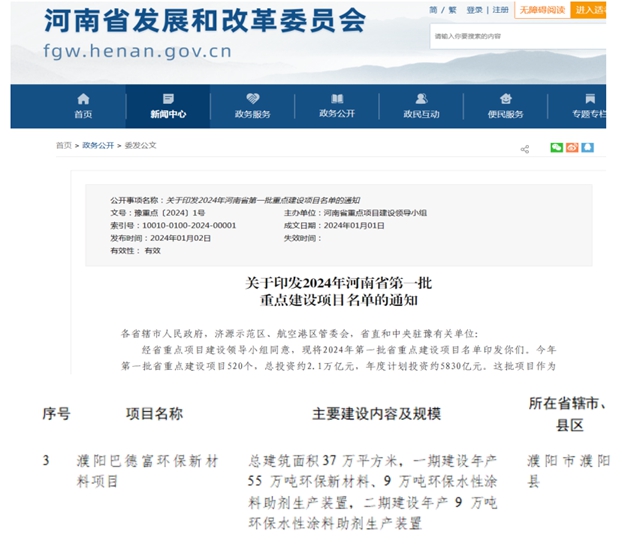Click the open book icon above 政务公开
The width and height of the screenshot is (640, 545).
337,98
